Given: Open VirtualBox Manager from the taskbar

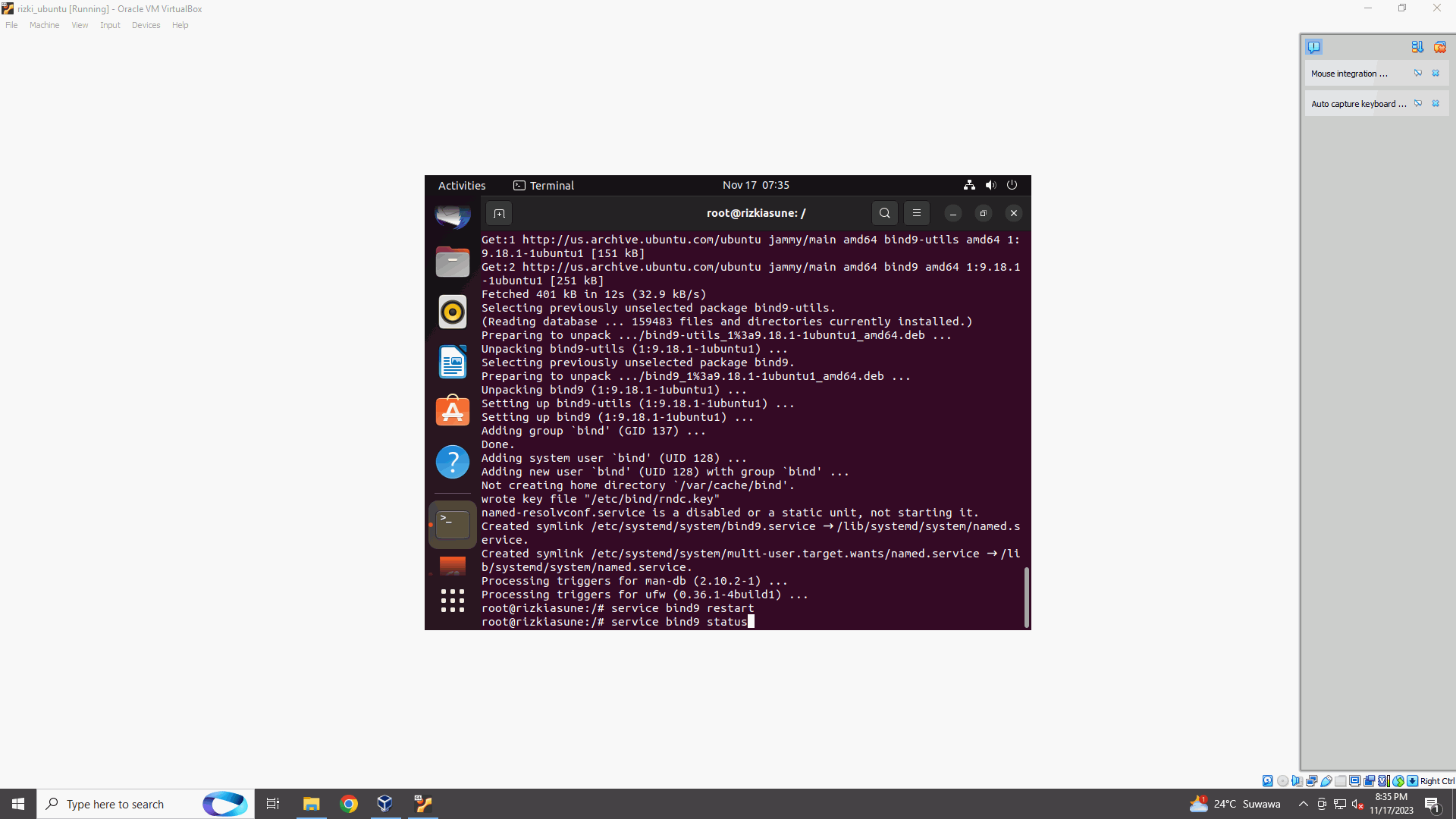Looking at the screenshot, I should click(x=385, y=804).
